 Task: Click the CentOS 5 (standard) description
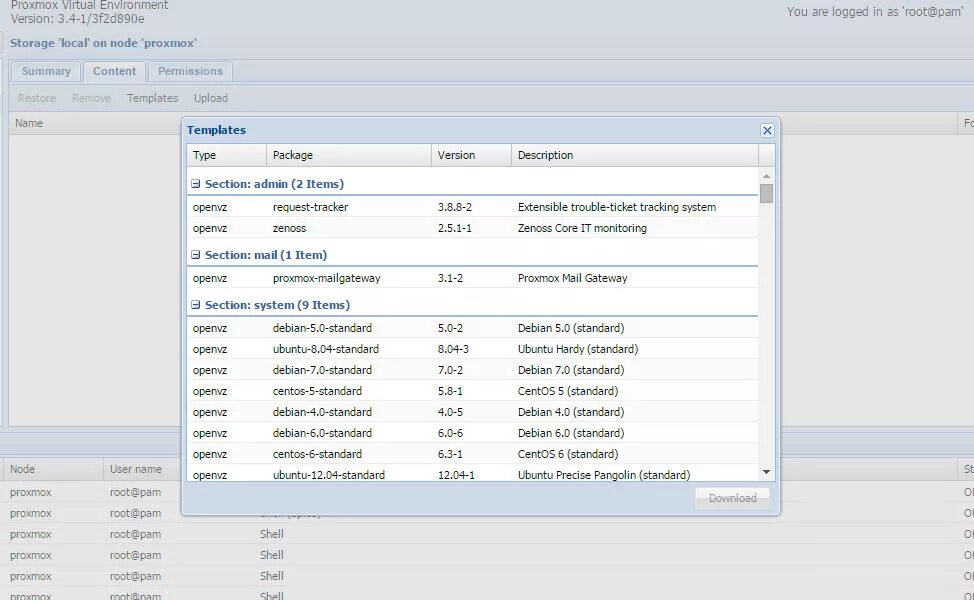pos(568,391)
